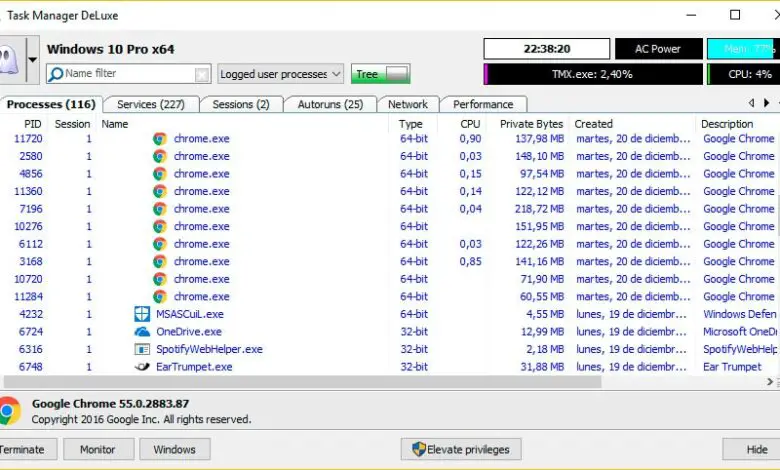Screen dimensions: 780x470
Task: Sort by Type column header
Action: tap(410, 124)
